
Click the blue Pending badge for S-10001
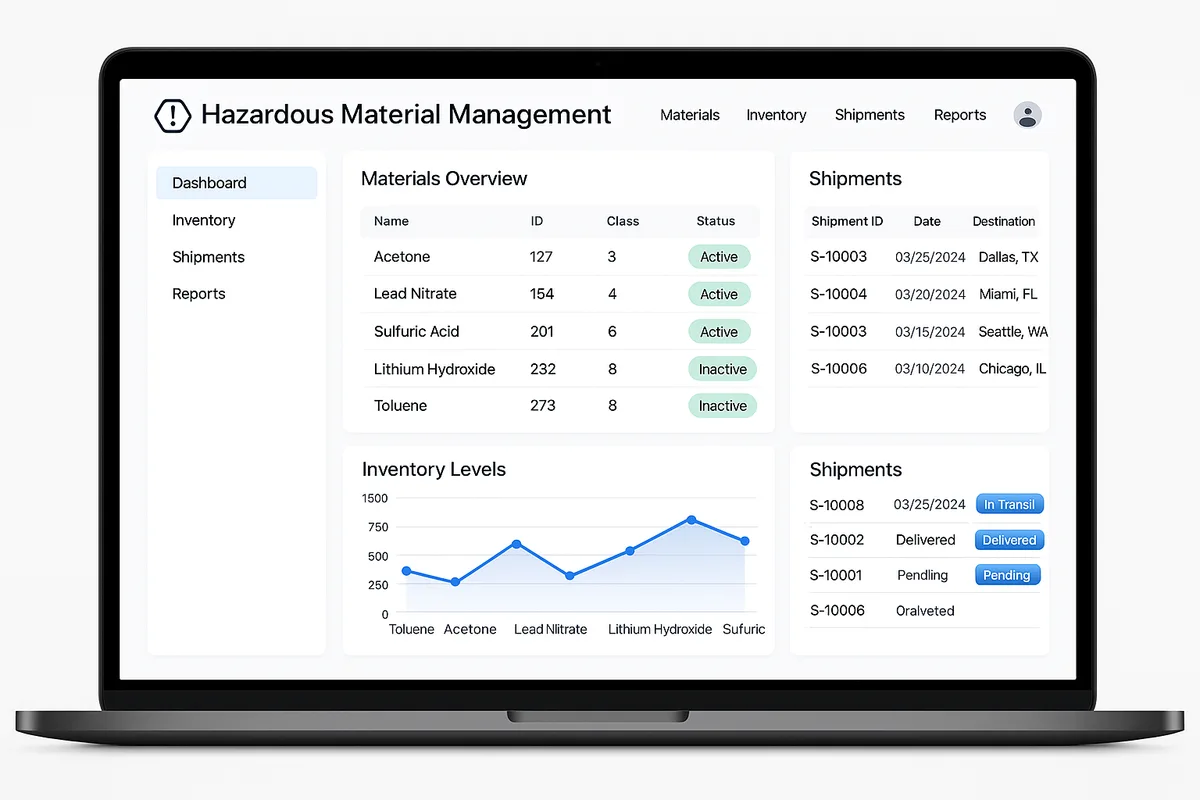coord(1007,575)
